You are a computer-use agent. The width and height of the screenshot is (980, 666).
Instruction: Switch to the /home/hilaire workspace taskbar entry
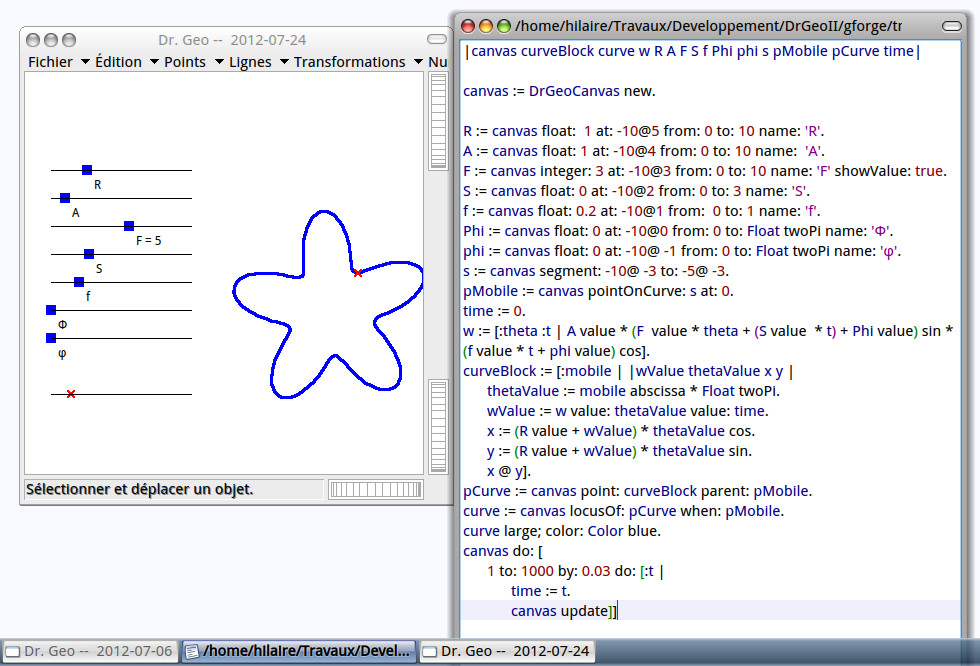point(298,651)
